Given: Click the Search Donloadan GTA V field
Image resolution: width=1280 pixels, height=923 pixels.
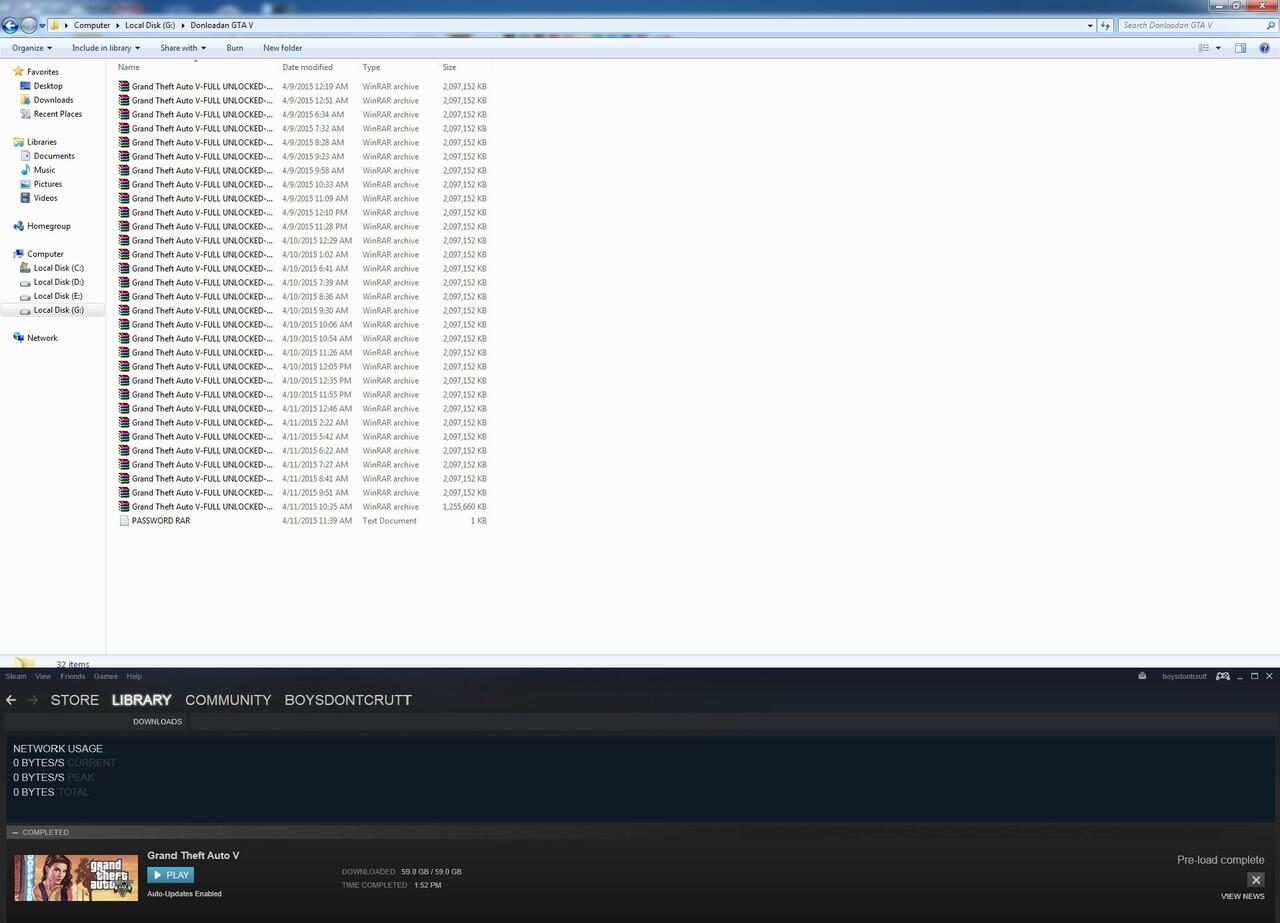Looking at the screenshot, I should tap(1190, 25).
